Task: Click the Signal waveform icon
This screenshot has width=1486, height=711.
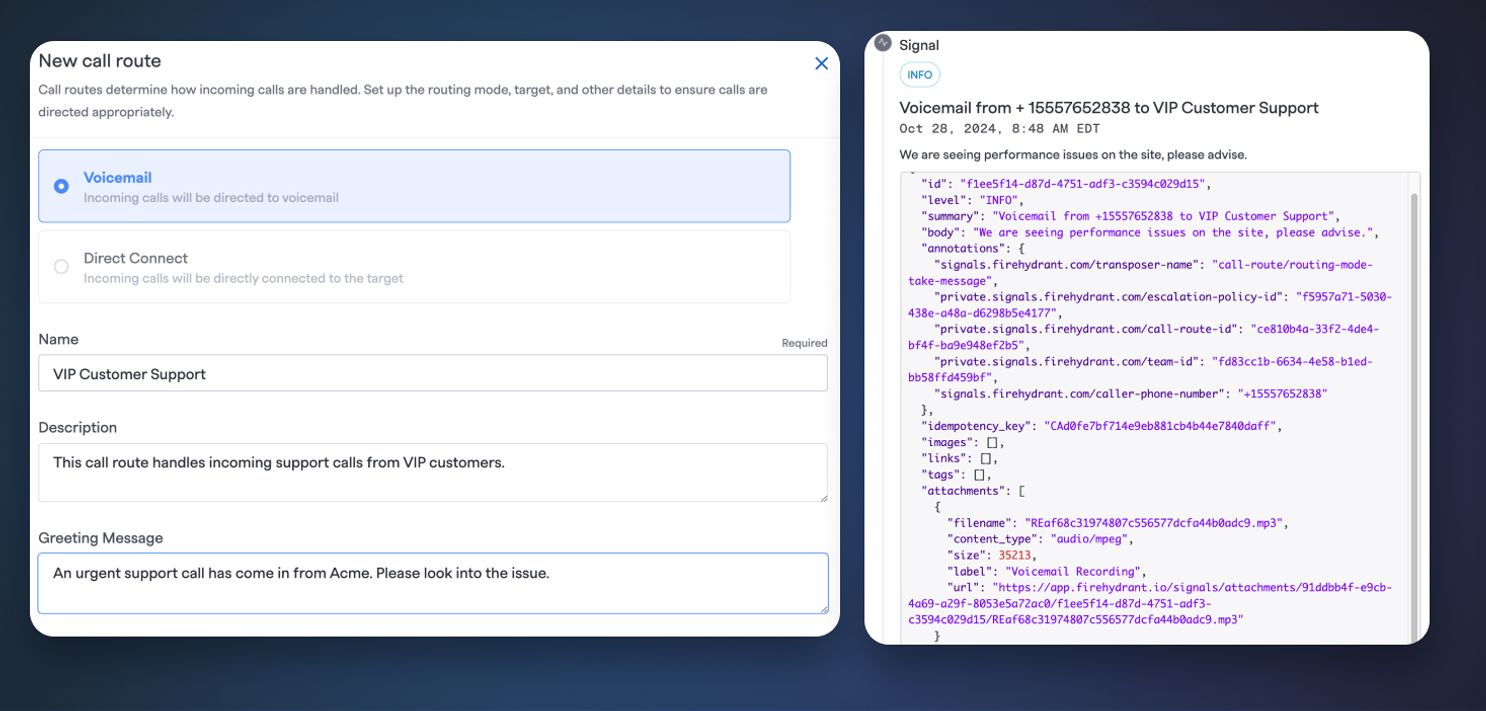Action: click(882, 43)
